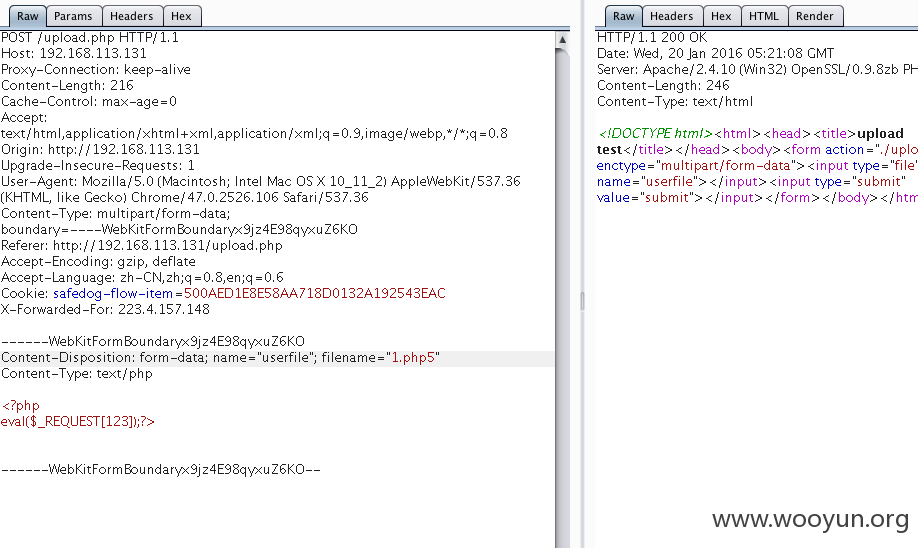The width and height of the screenshot is (918, 548).
Task: Click the Cache-Control: max-age=0 header
Action: [89, 101]
